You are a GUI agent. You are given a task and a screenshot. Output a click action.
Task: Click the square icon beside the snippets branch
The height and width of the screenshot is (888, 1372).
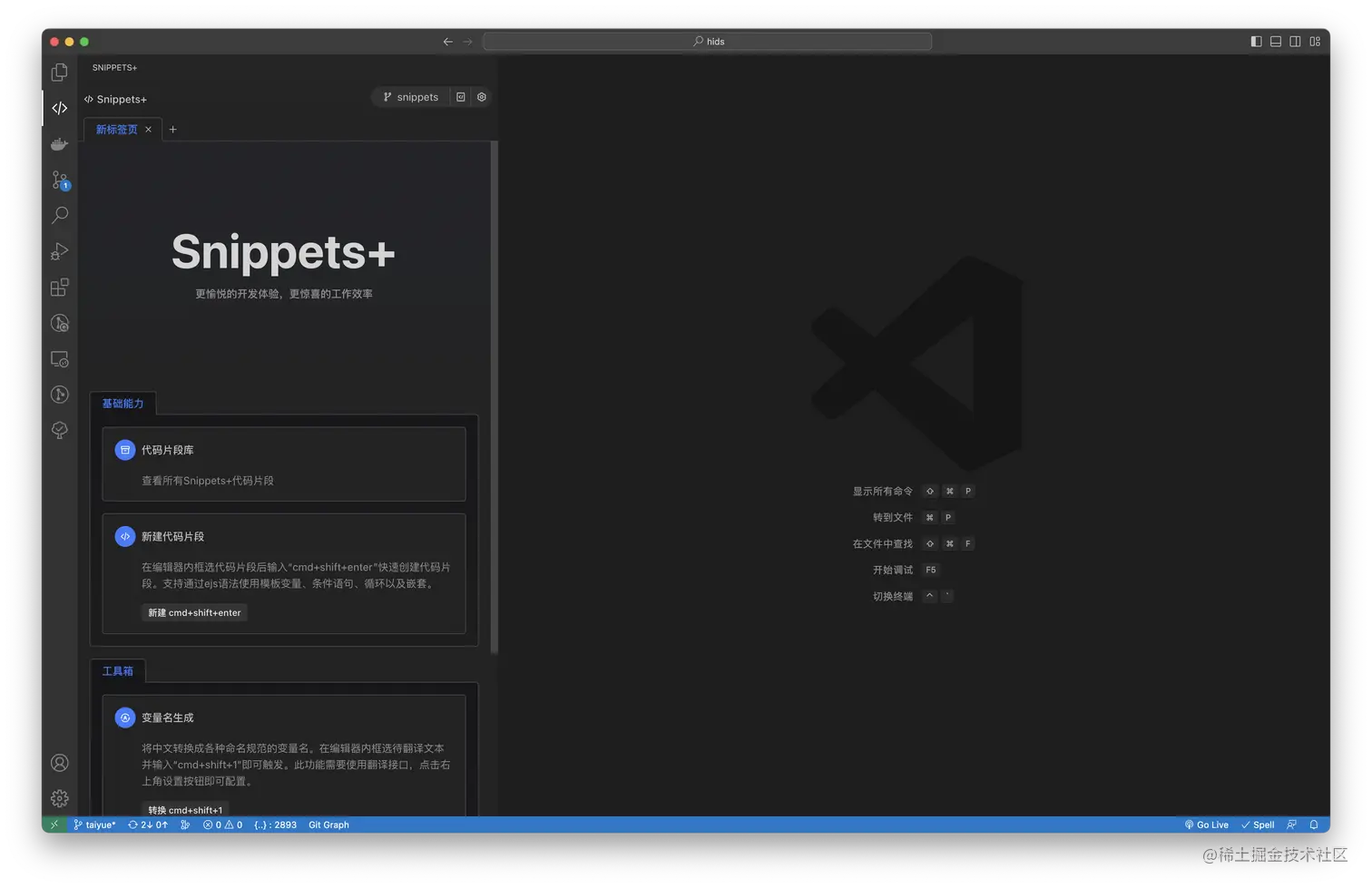tap(461, 97)
